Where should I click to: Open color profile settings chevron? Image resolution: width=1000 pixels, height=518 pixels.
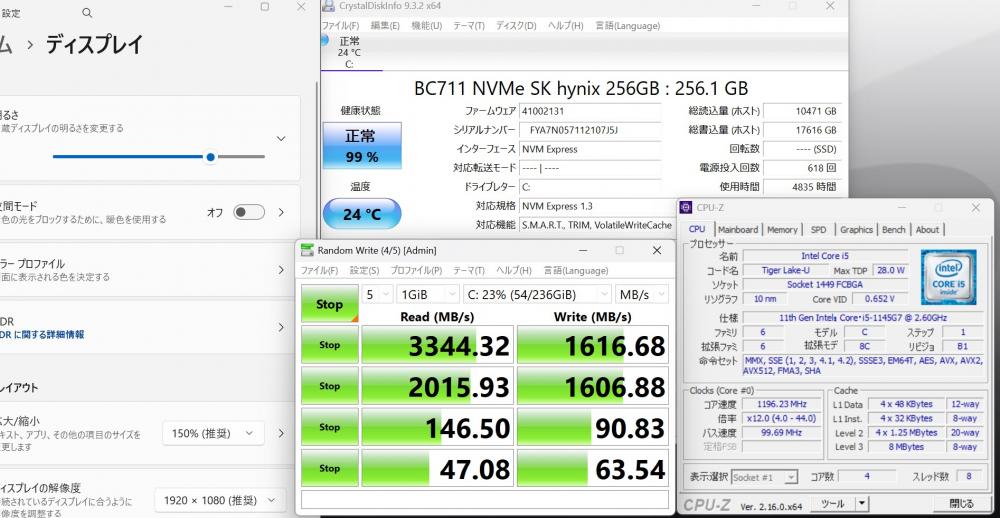pos(281,270)
